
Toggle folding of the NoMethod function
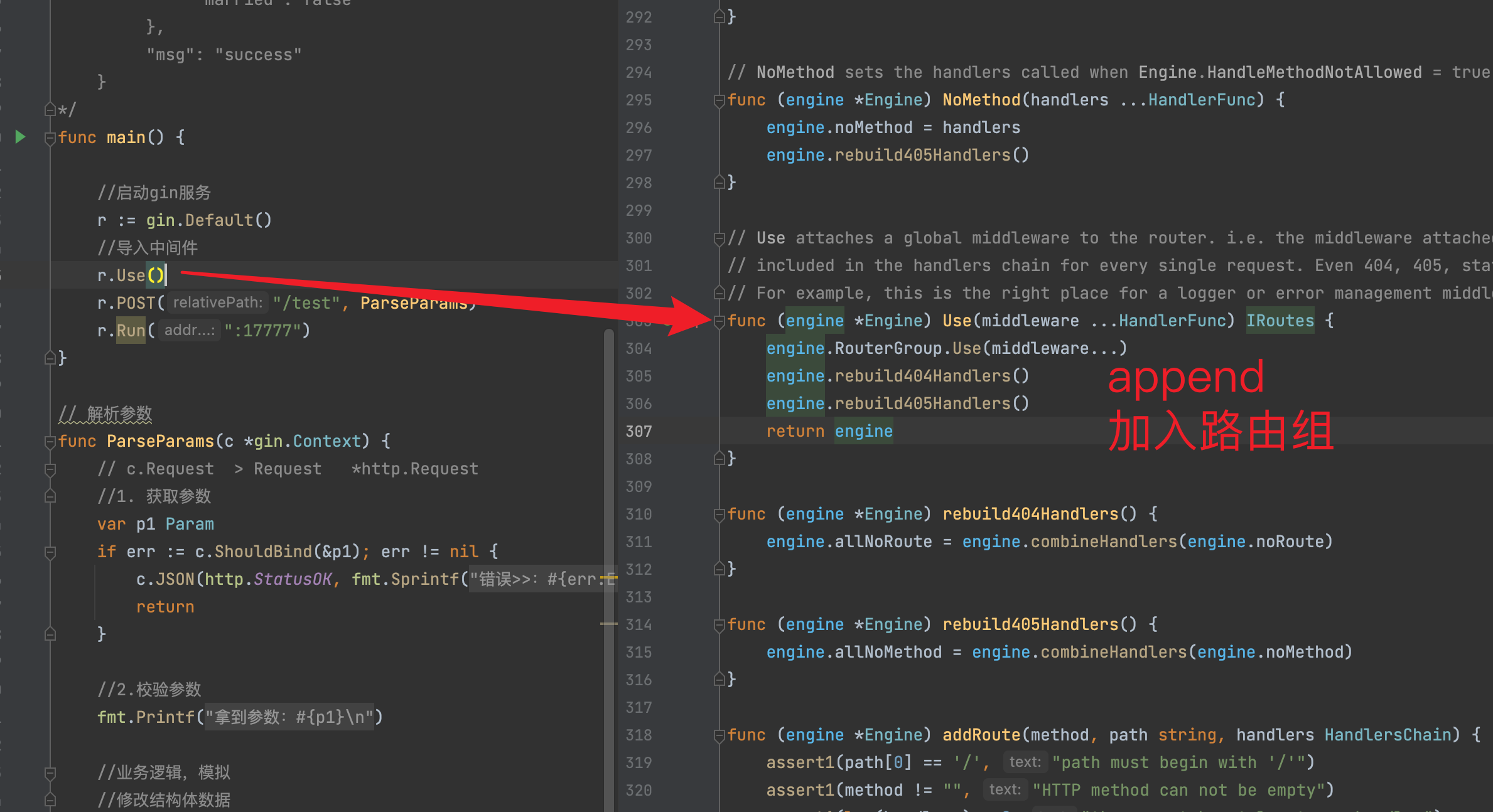(x=719, y=100)
